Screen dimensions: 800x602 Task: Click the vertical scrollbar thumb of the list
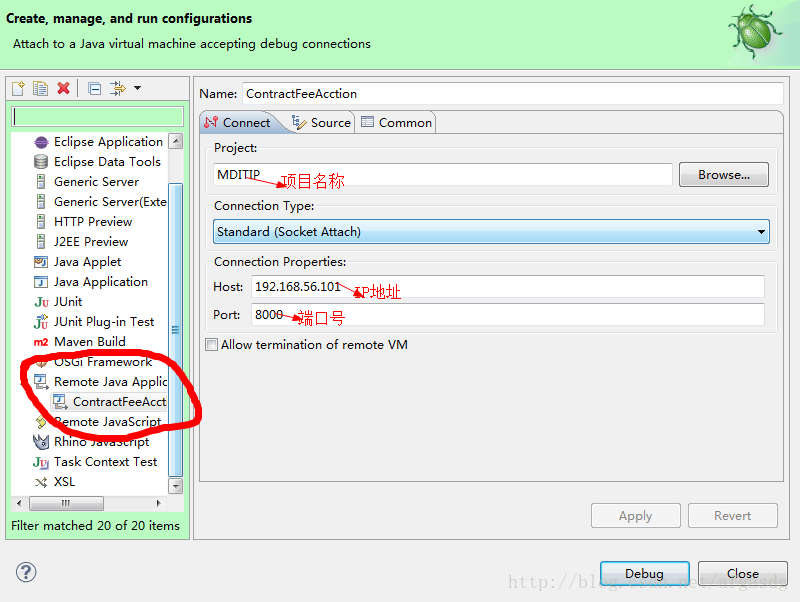[176, 330]
